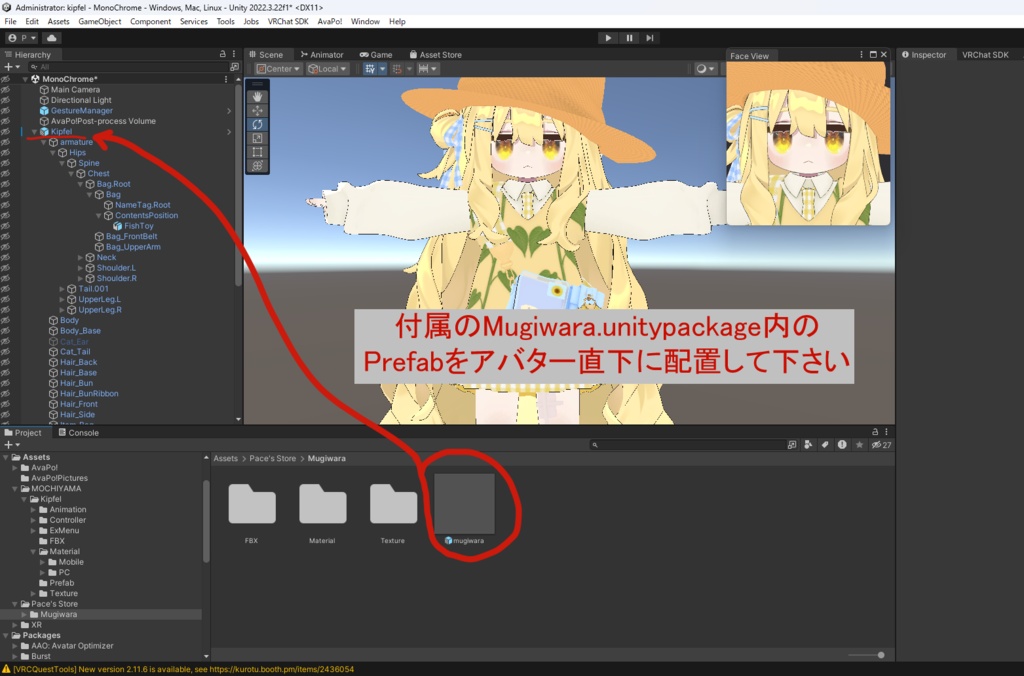Click the error filter icon in Project toolbar
Image resolution: width=1024 pixels, height=676 pixels.
point(842,445)
